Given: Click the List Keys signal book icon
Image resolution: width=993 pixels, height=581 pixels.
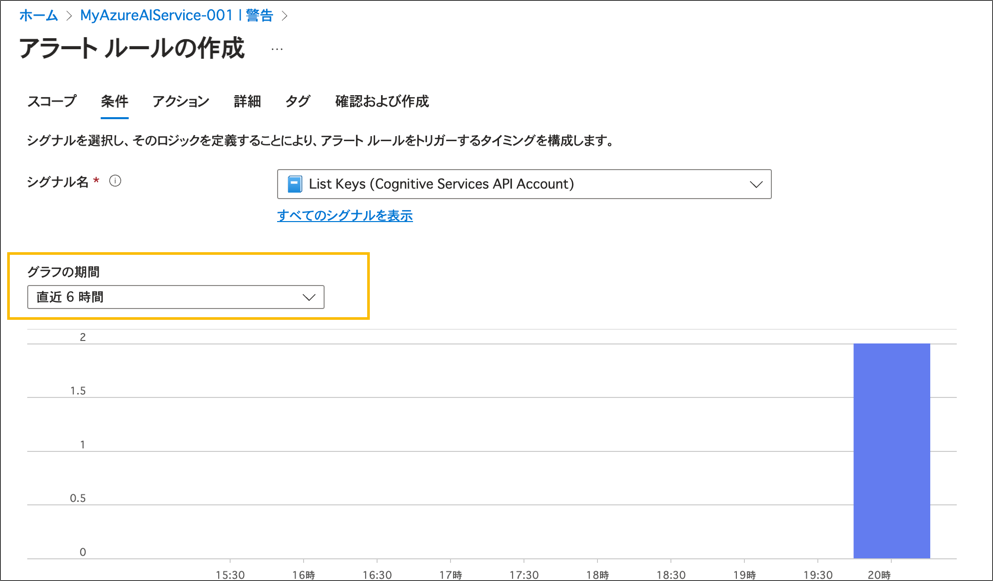Looking at the screenshot, I should coord(294,184).
